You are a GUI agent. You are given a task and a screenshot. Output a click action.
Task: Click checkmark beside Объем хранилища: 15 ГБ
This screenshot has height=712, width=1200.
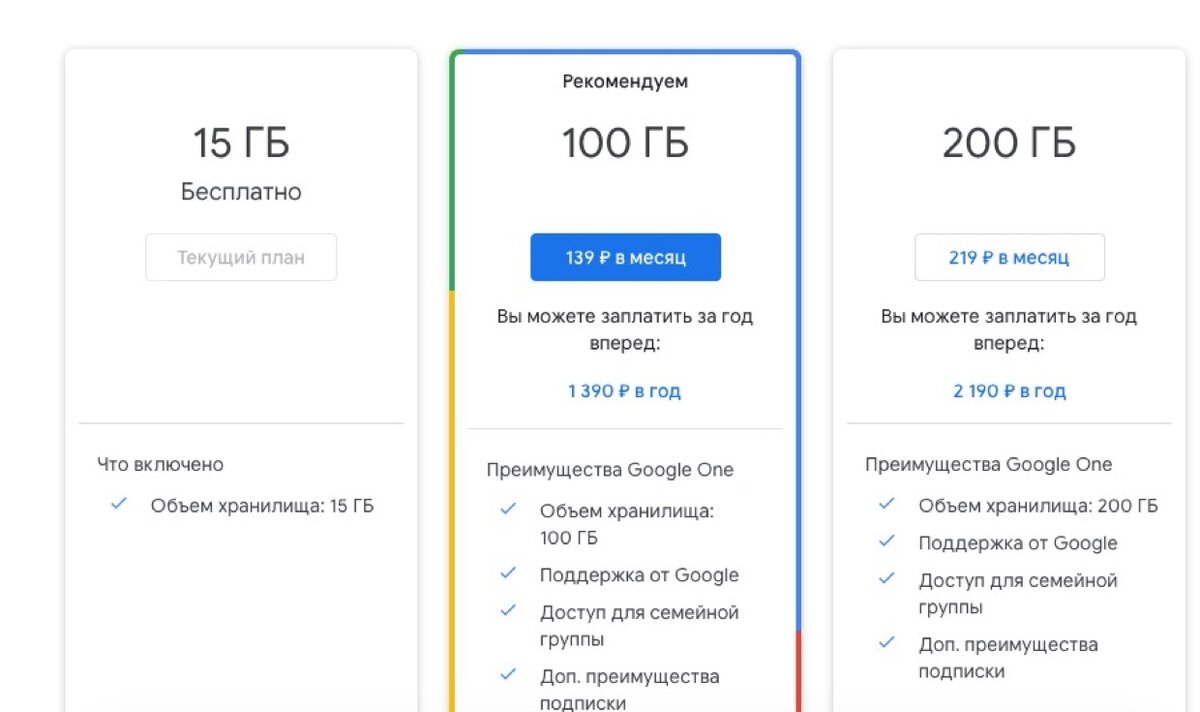[119, 505]
